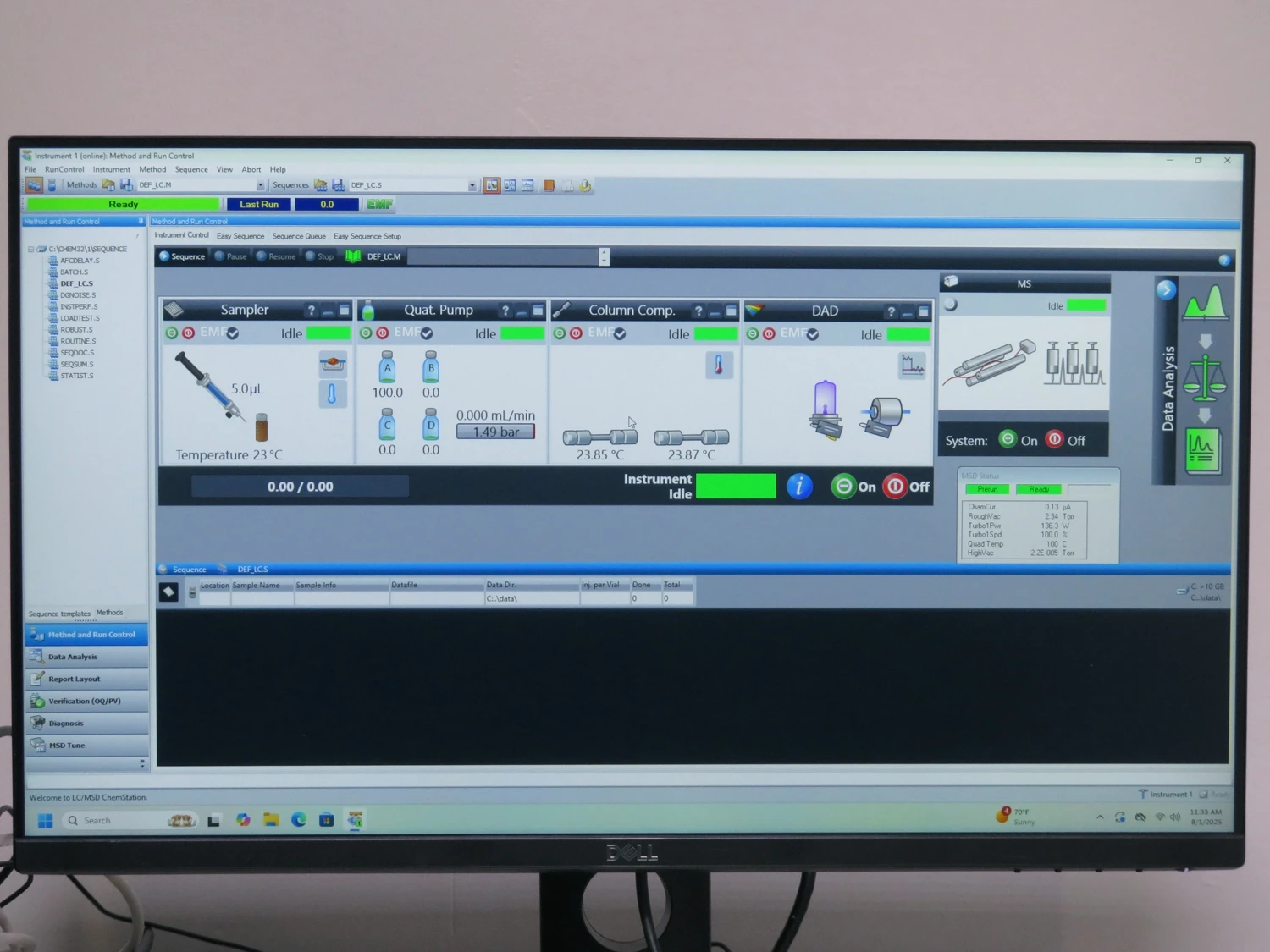
Task: Switch to the Sequence Queue tab
Action: click(298, 236)
